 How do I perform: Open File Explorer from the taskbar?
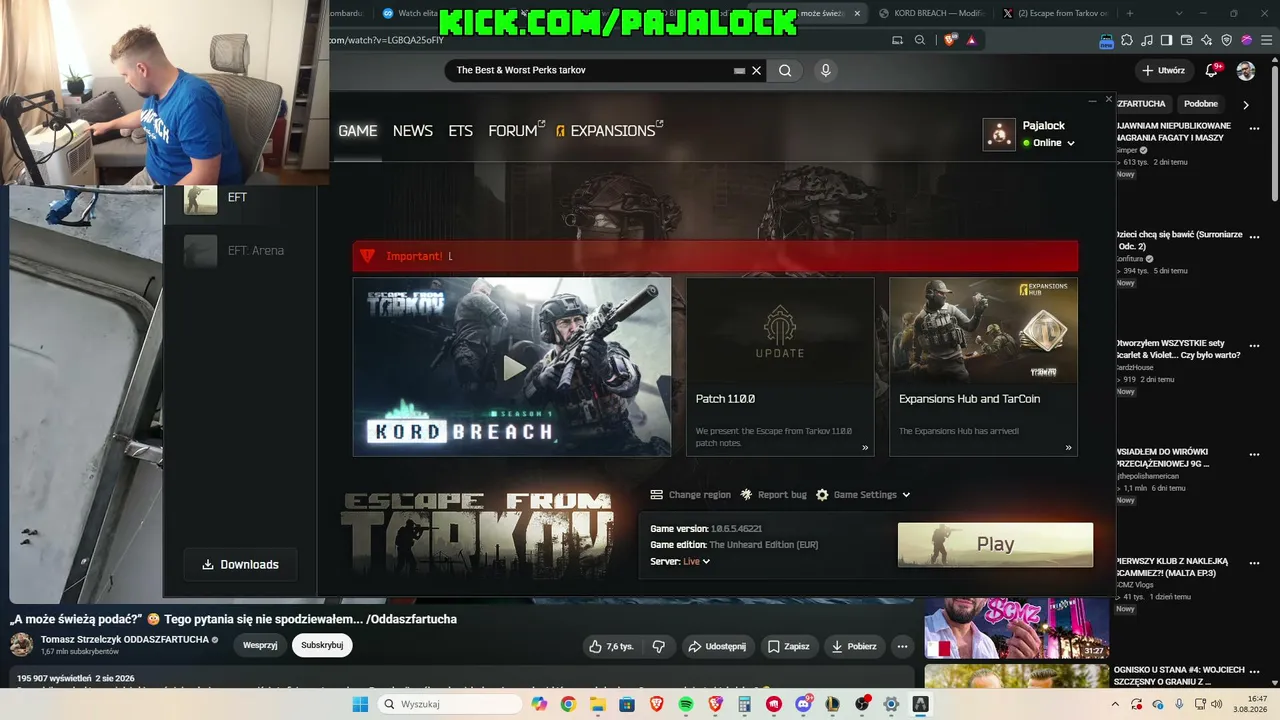(598, 704)
